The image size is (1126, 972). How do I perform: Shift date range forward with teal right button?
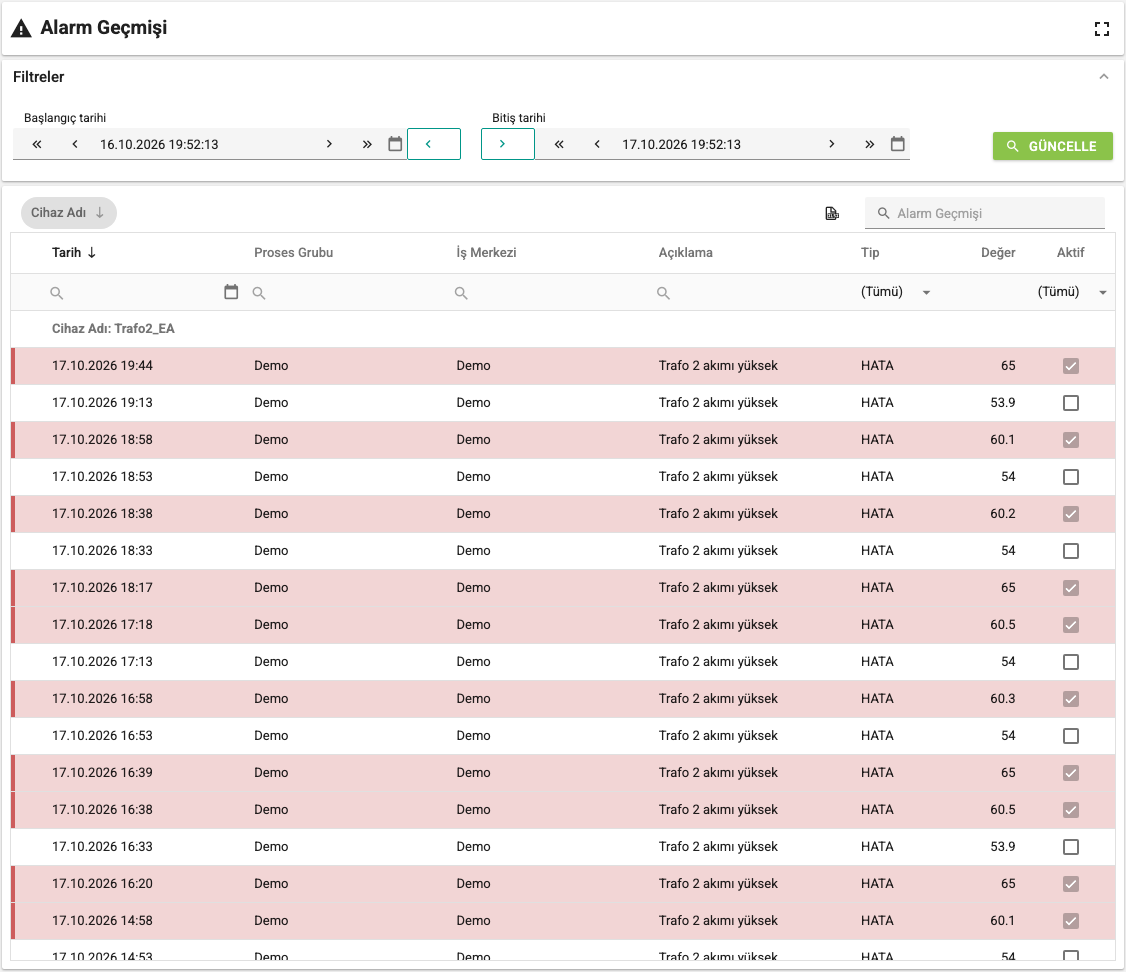point(508,144)
